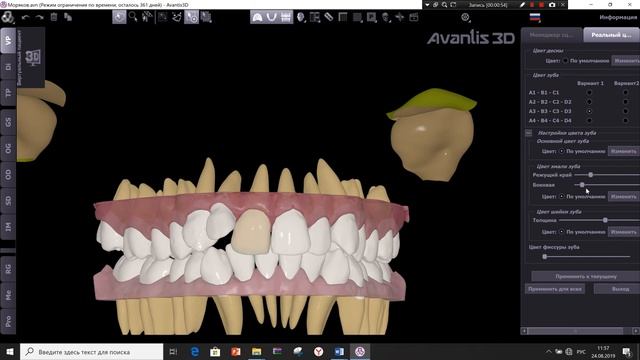The width and height of the screenshot is (640, 360).
Task: Open Microsoft Edge from the taskbar
Action: [x=195, y=351]
